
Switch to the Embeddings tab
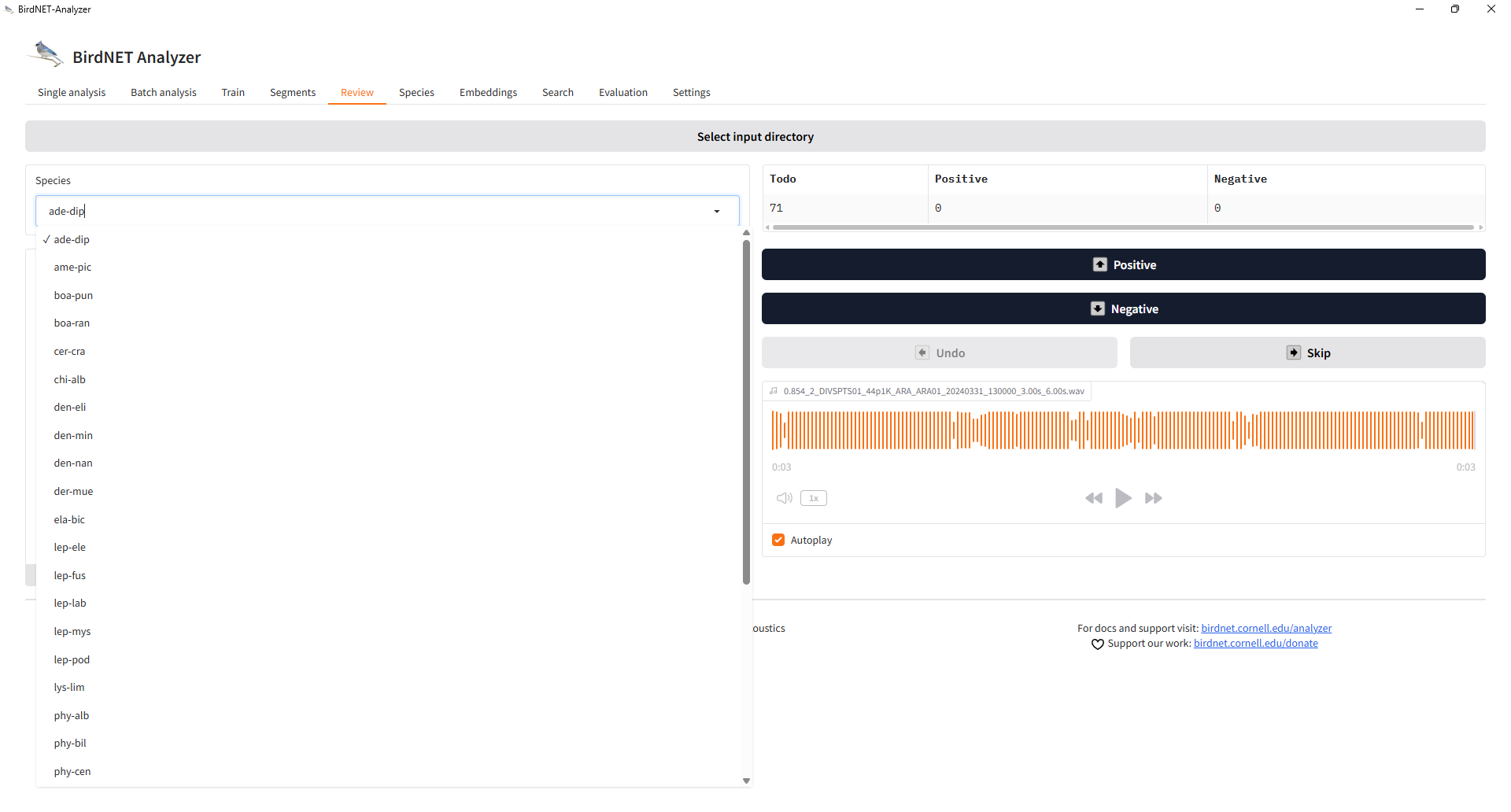point(488,92)
